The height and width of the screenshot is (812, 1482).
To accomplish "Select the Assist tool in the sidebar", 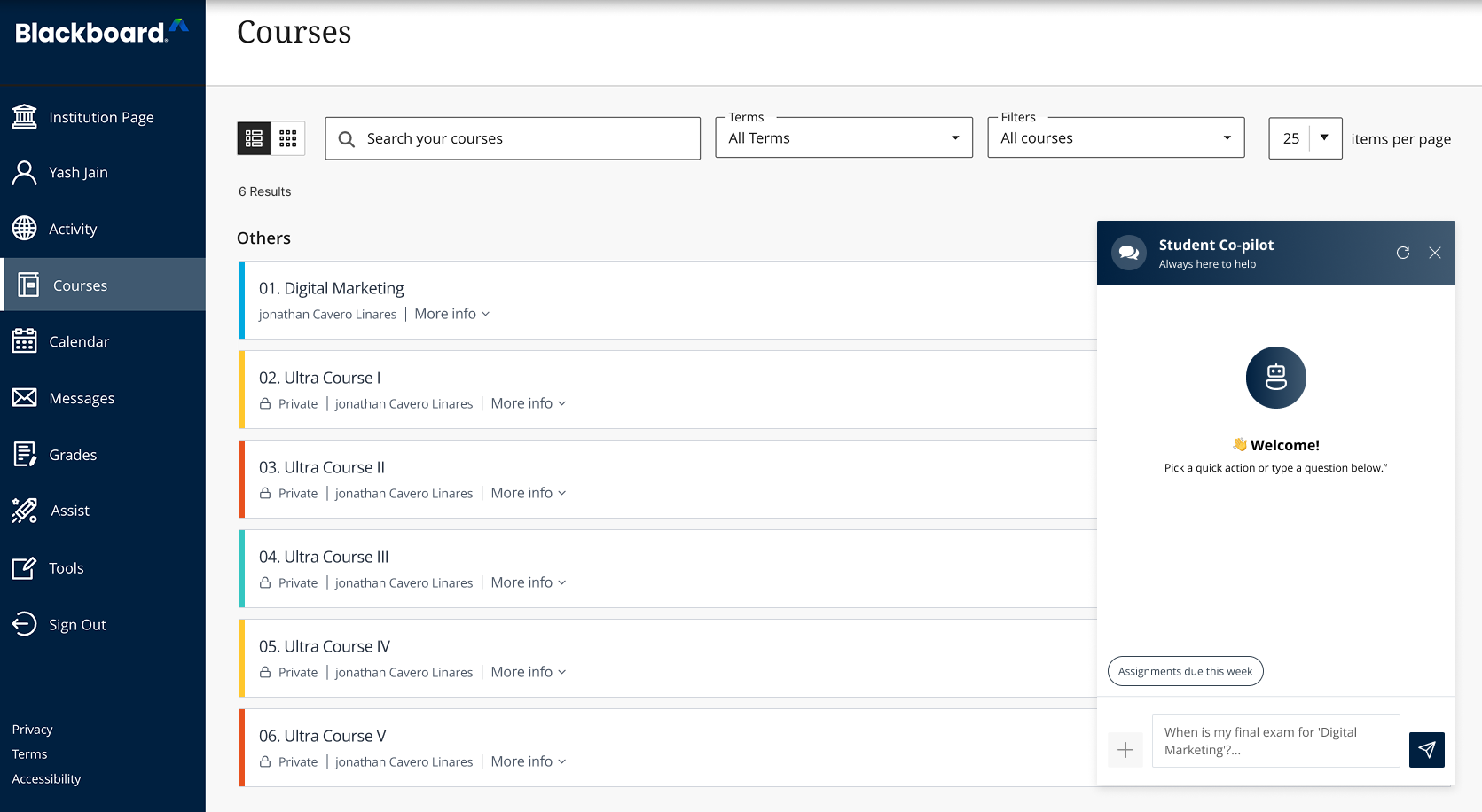I will tap(69, 511).
